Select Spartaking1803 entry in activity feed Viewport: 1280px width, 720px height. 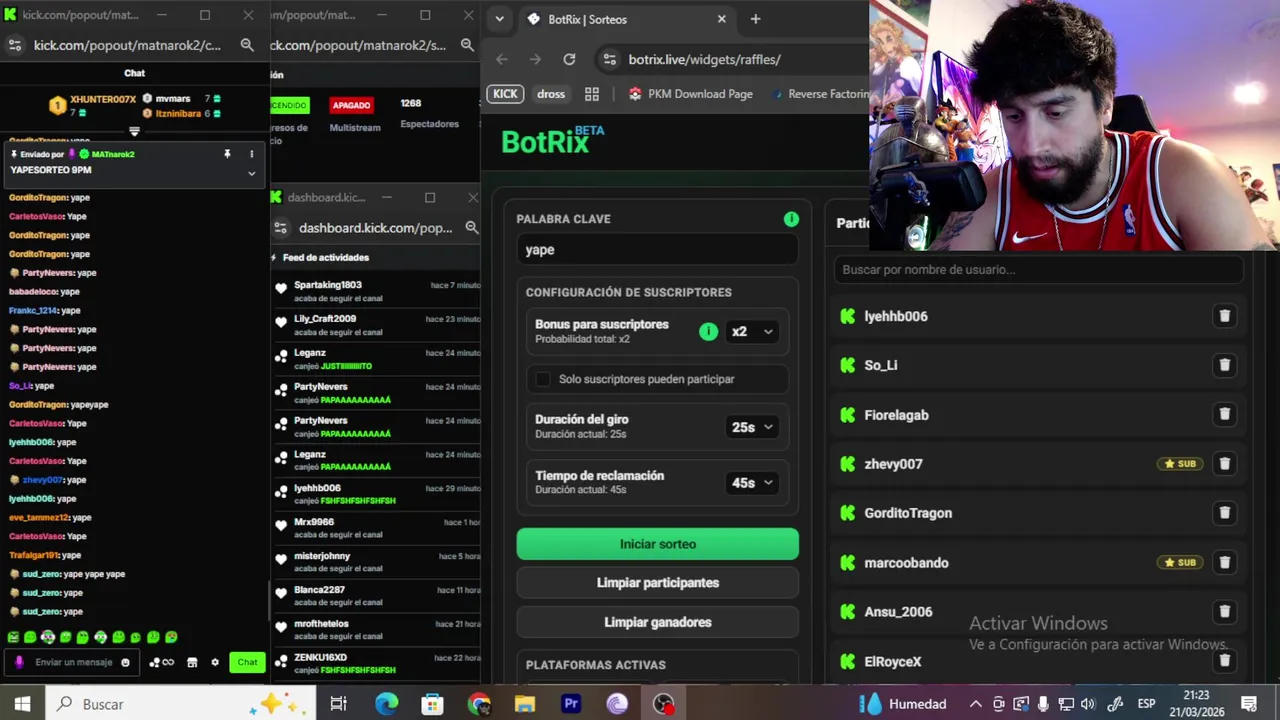376,291
